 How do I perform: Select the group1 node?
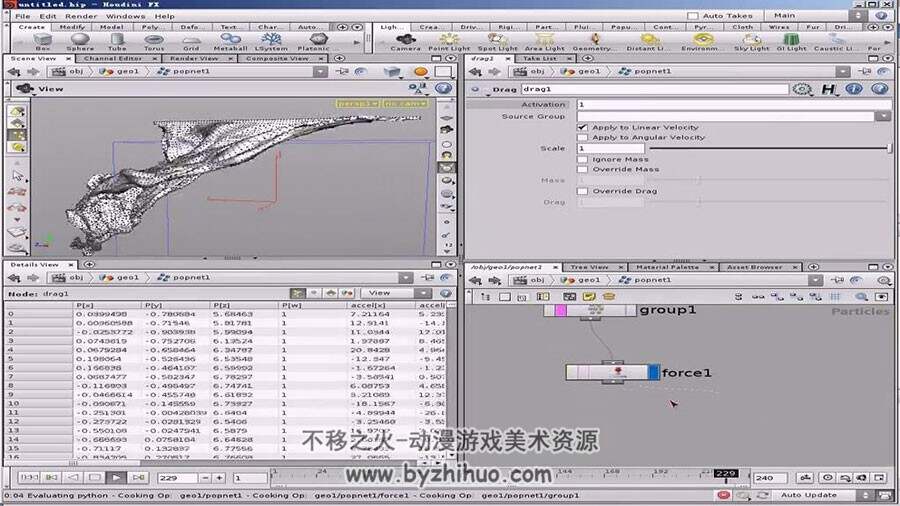pyautogui.click(x=591, y=310)
